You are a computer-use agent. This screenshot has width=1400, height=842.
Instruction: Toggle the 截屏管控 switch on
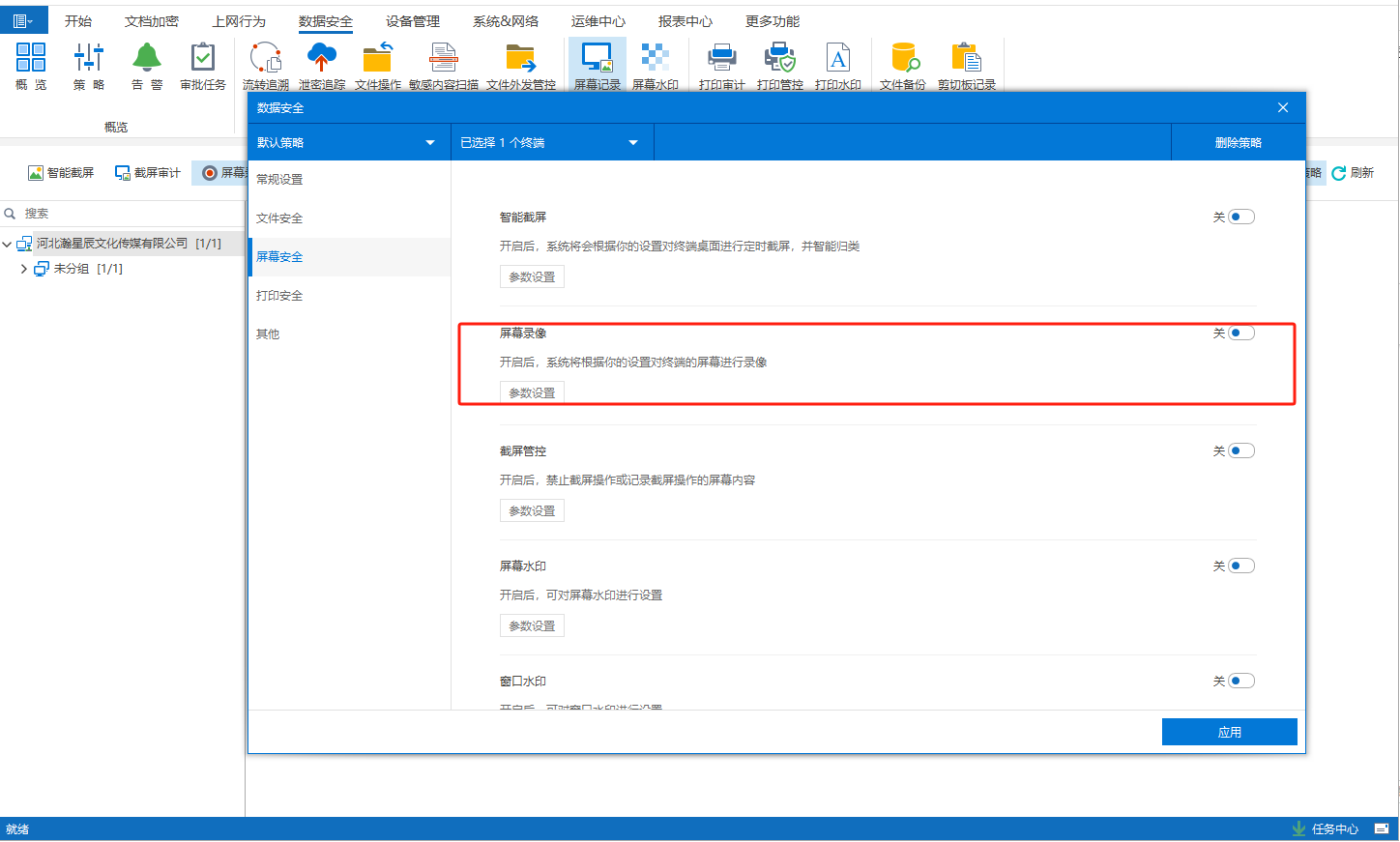[1241, 450]
